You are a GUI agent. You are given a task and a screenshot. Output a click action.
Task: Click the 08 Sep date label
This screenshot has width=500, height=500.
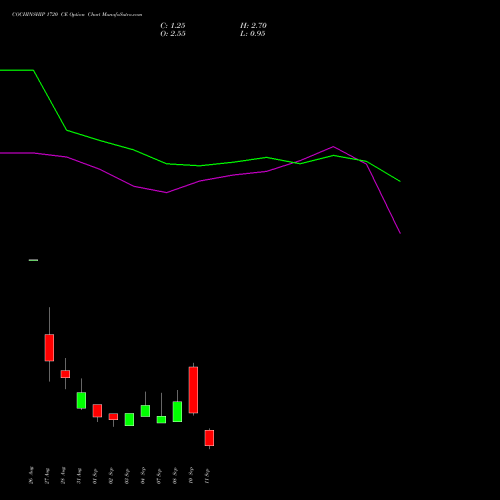175,476
